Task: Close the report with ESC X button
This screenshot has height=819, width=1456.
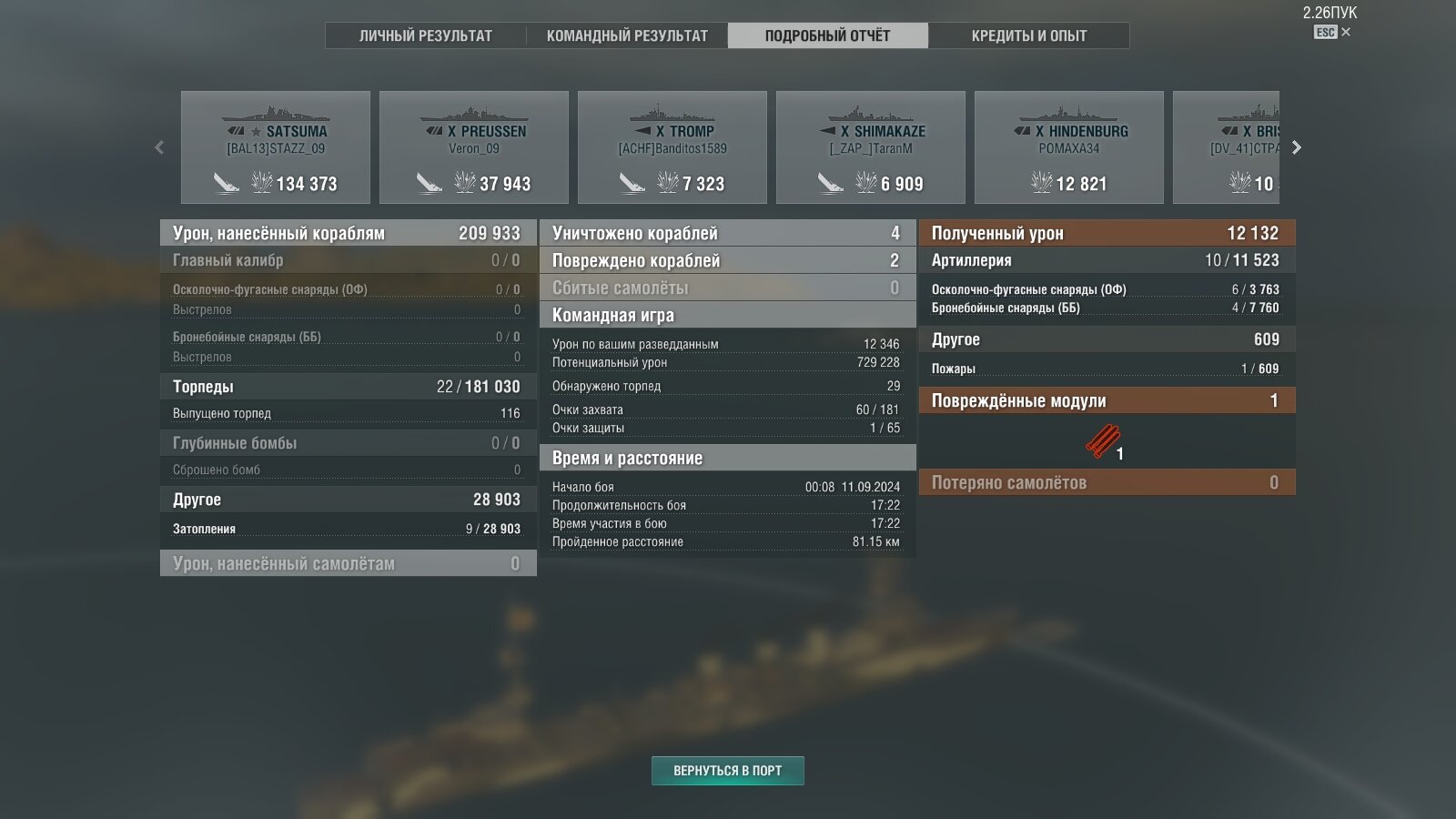Action: point(1332,32)
